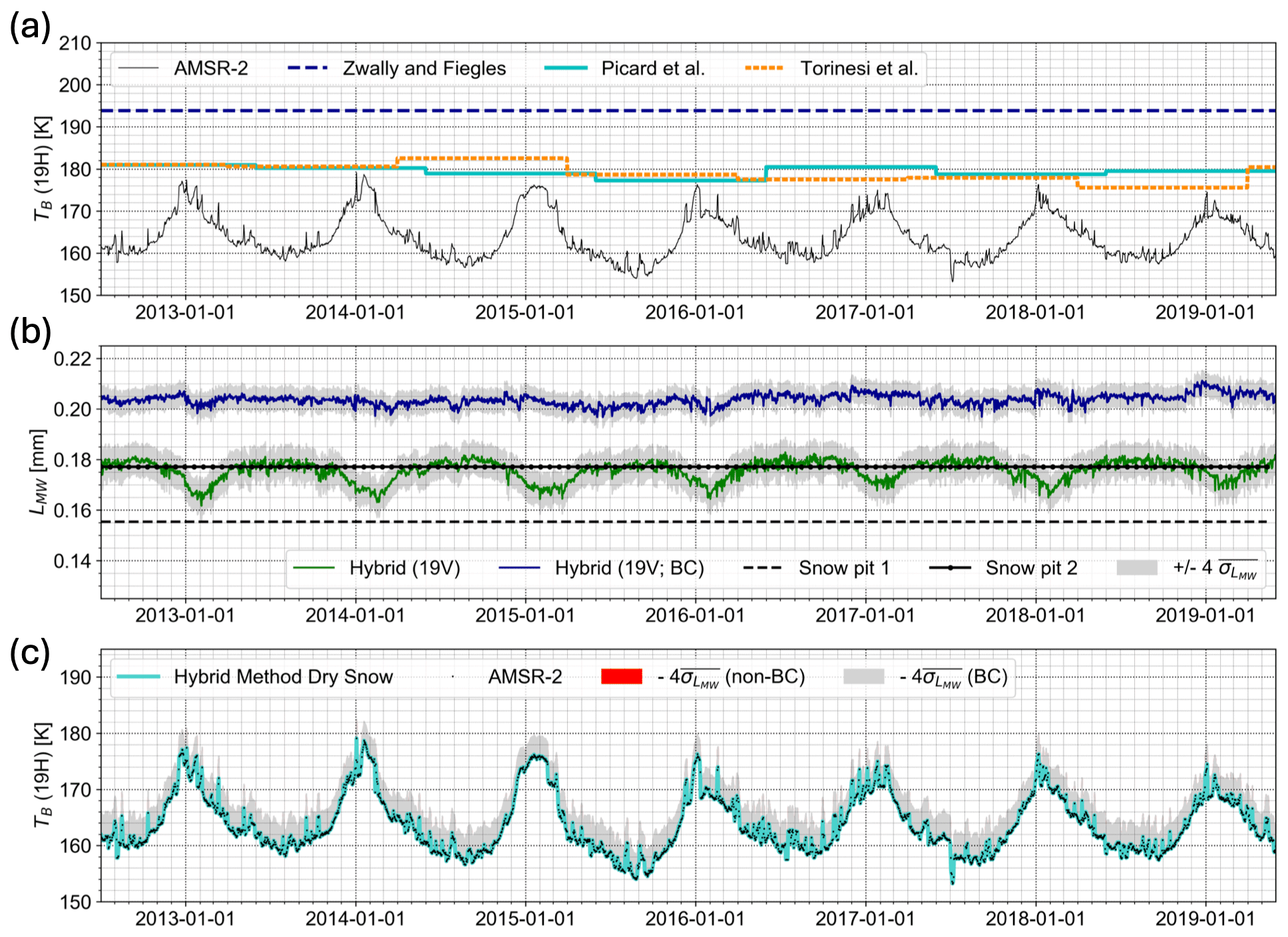Click the (c) panel label
Viewport: 1288px width, 937px height.
pos(30,653)
